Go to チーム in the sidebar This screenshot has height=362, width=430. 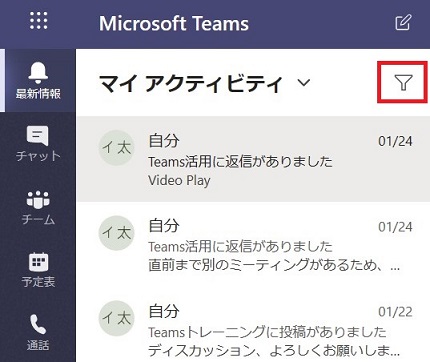pos(38,207)
